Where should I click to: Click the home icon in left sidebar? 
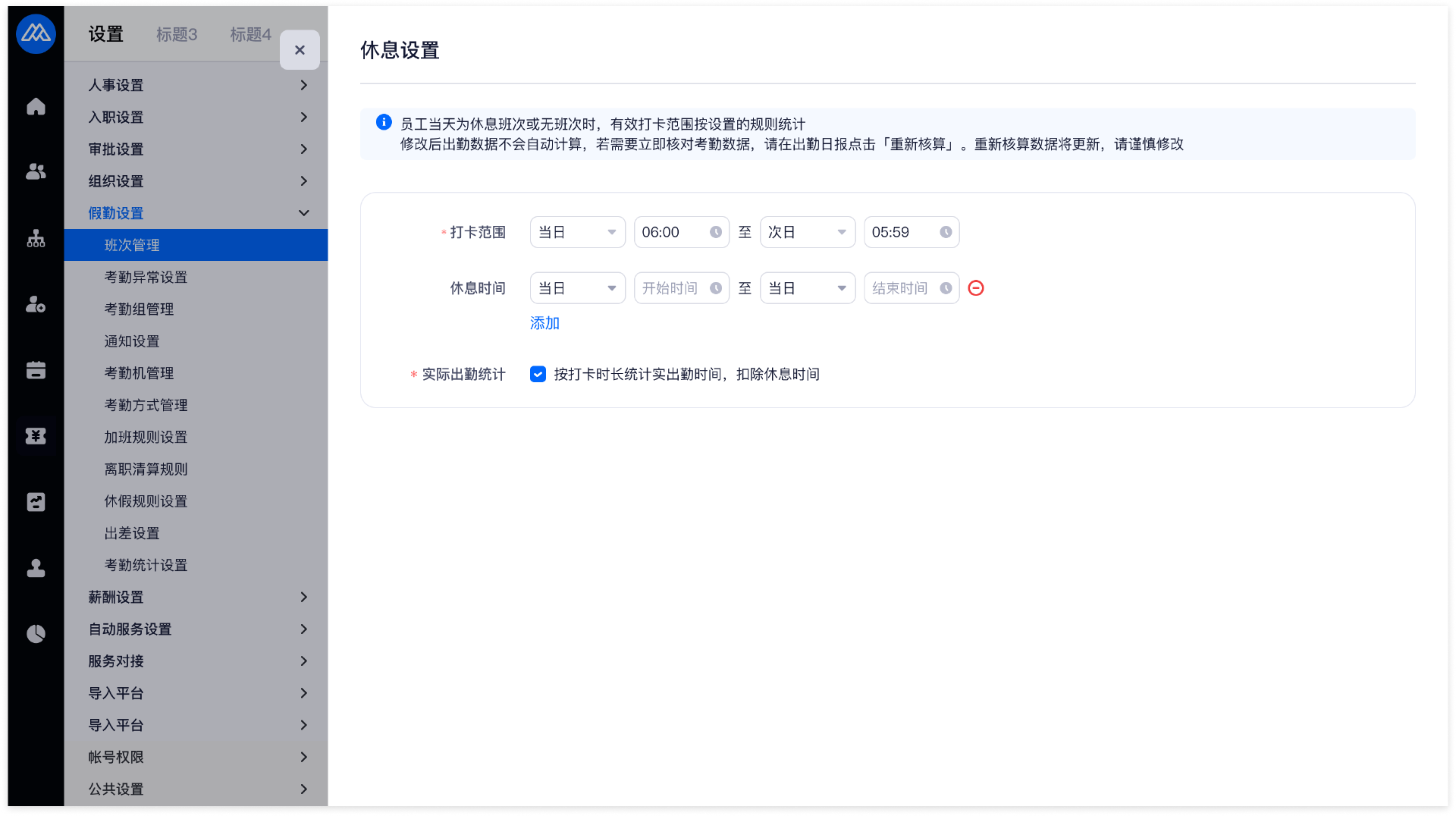(36, 107)
